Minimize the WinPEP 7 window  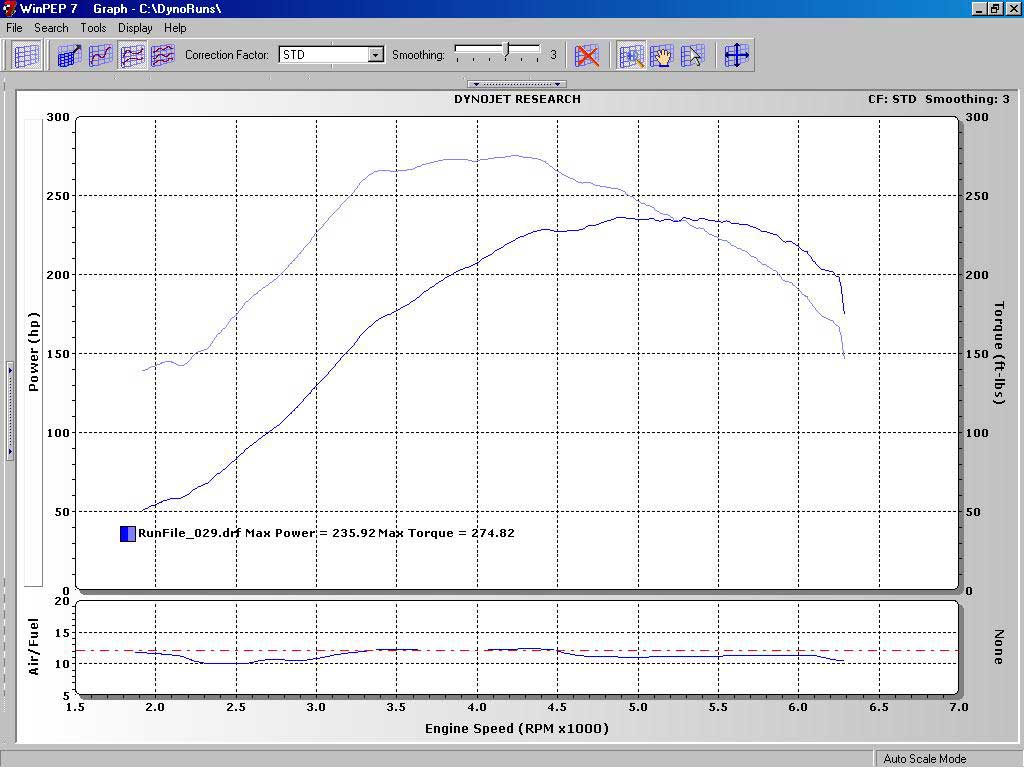tap(979, 9)
